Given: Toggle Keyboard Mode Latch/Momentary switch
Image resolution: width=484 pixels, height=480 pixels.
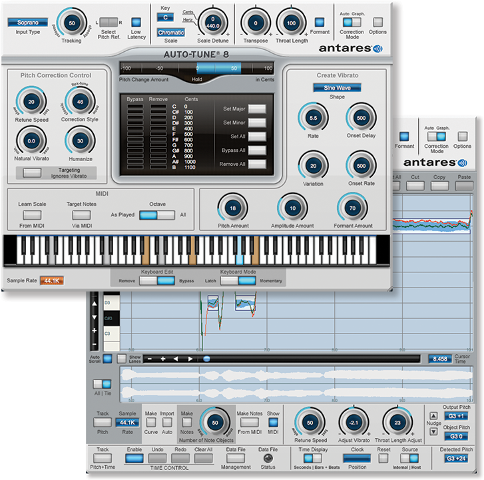Looking at the screenshot, I should pyautogui.click(x=238, y=281).
